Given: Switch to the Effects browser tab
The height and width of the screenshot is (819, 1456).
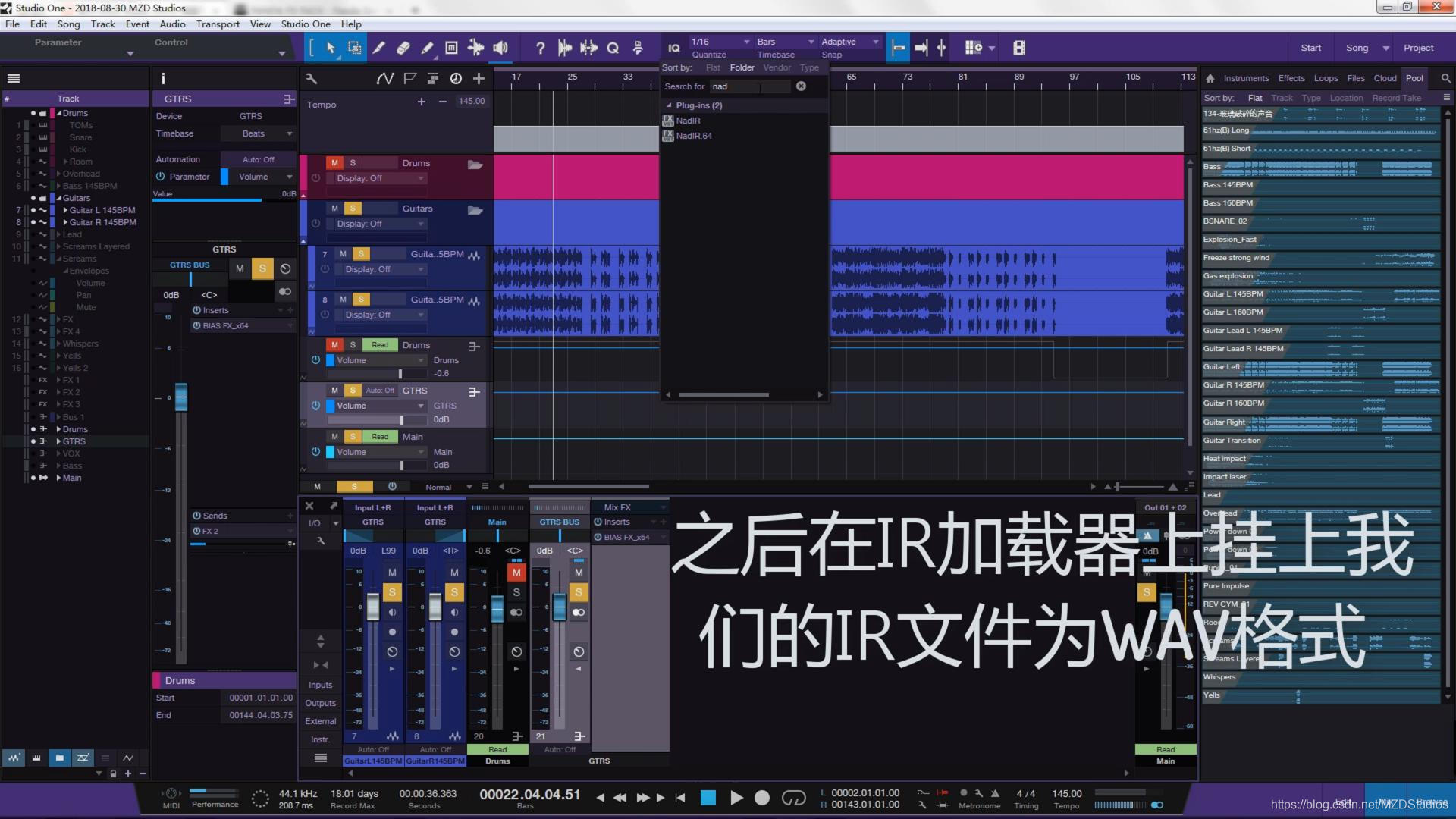Looking at the screenshot, I should click(1291, 78).
